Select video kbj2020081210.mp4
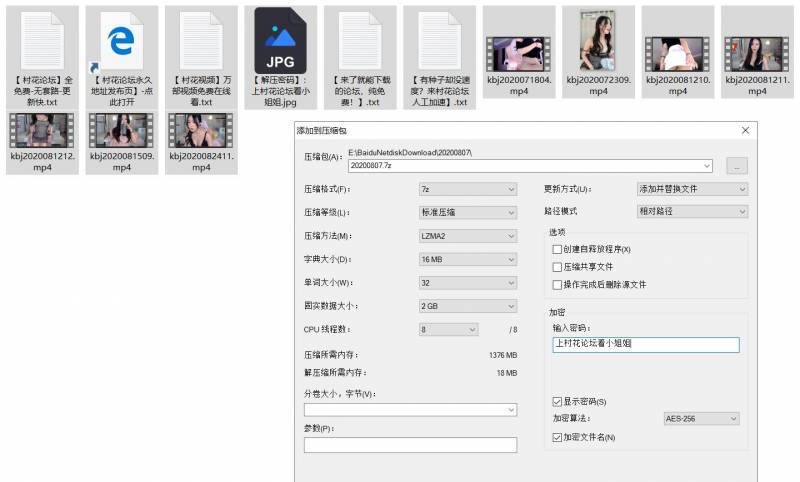800x482 pixels. (678, 54)
